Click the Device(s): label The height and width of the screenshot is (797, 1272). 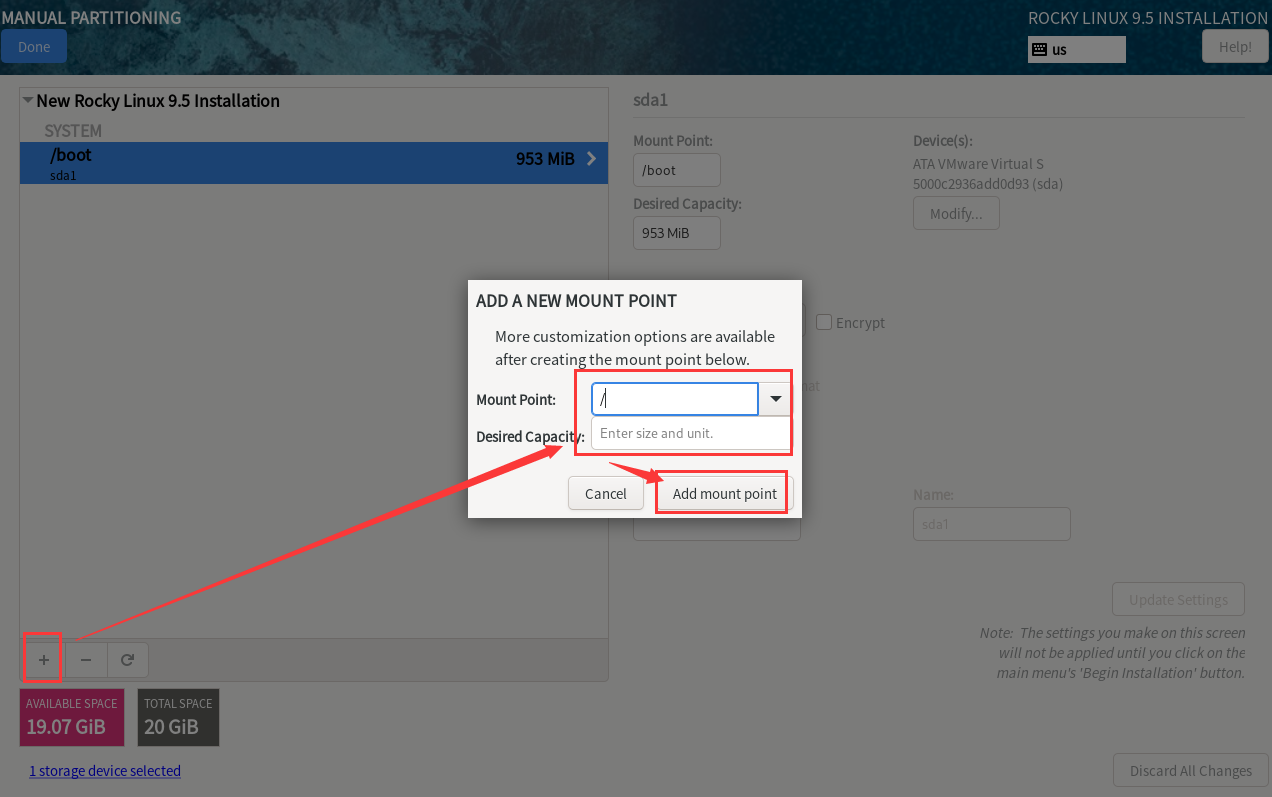point(943,141)
